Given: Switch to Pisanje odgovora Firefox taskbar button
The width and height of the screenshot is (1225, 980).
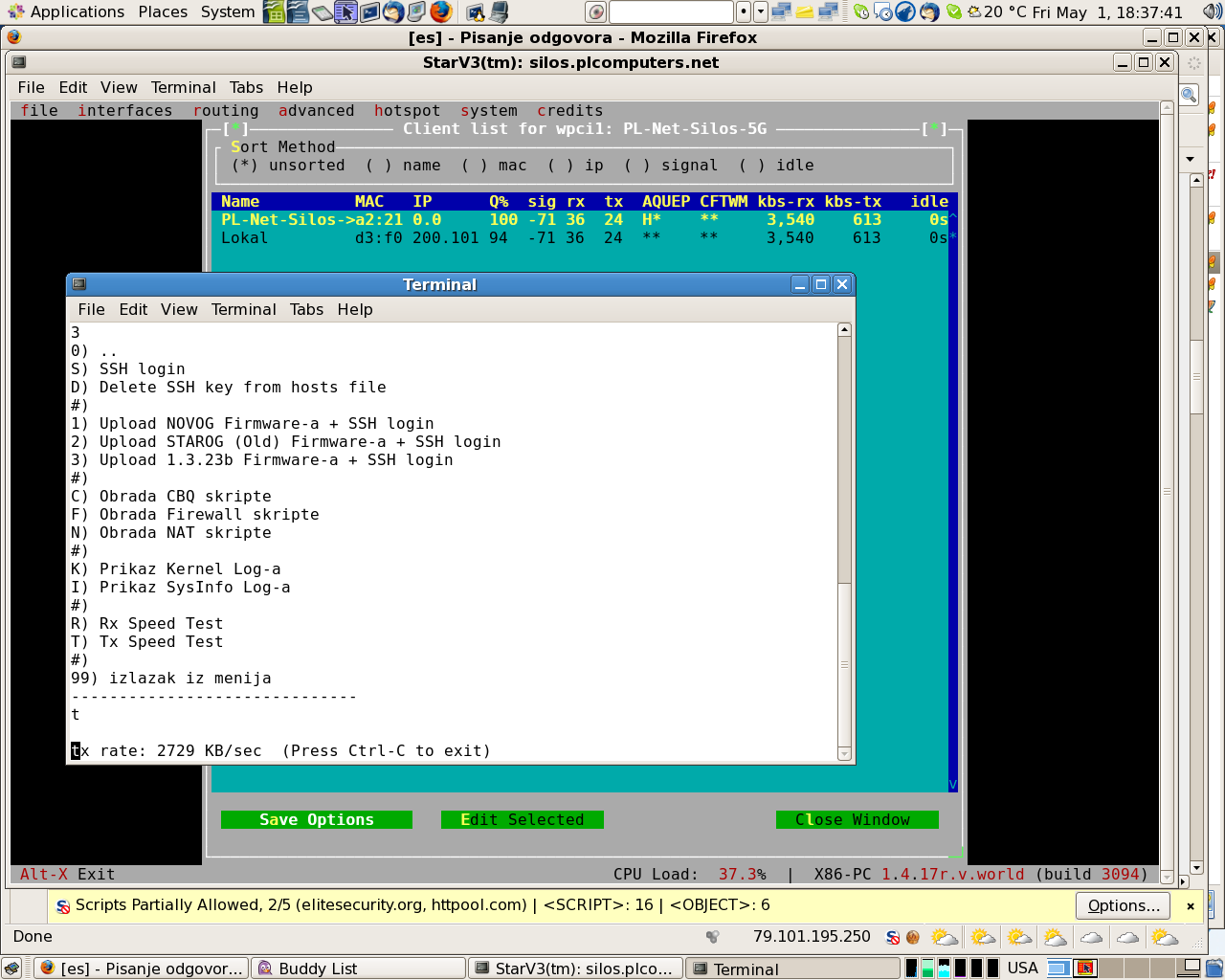Looking at the screenshot, I should [141, 969].
